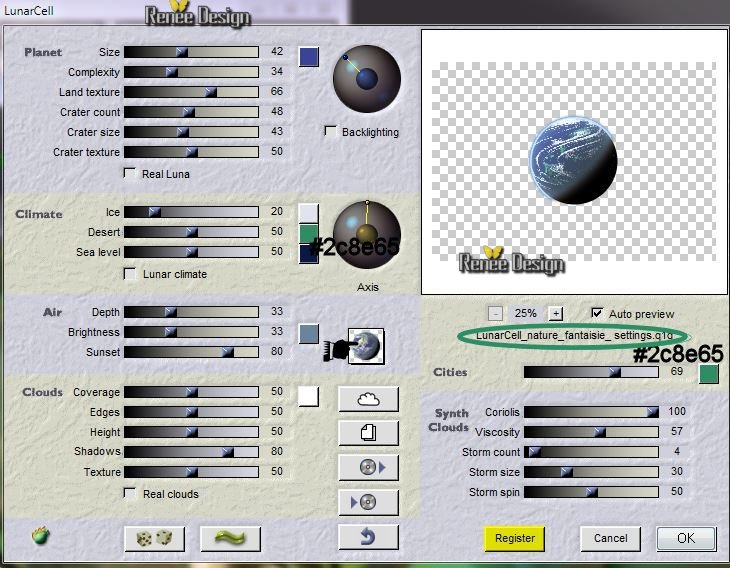Click the Ice slider
This screenshot has height=568, width=730.
coord(191,212)
